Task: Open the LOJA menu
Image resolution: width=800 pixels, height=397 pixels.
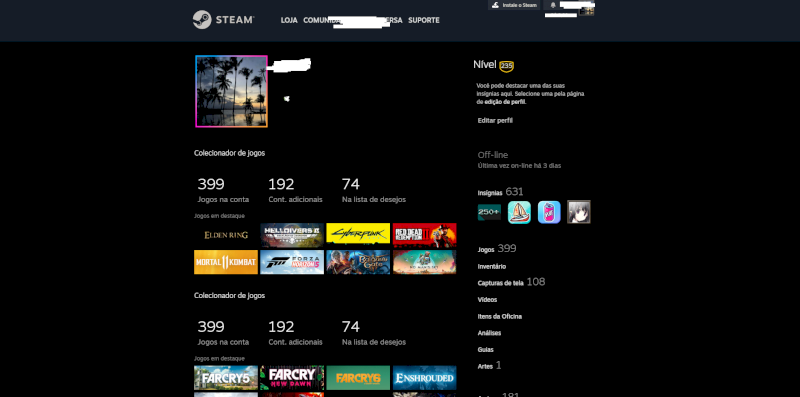Action: point(289,20)
